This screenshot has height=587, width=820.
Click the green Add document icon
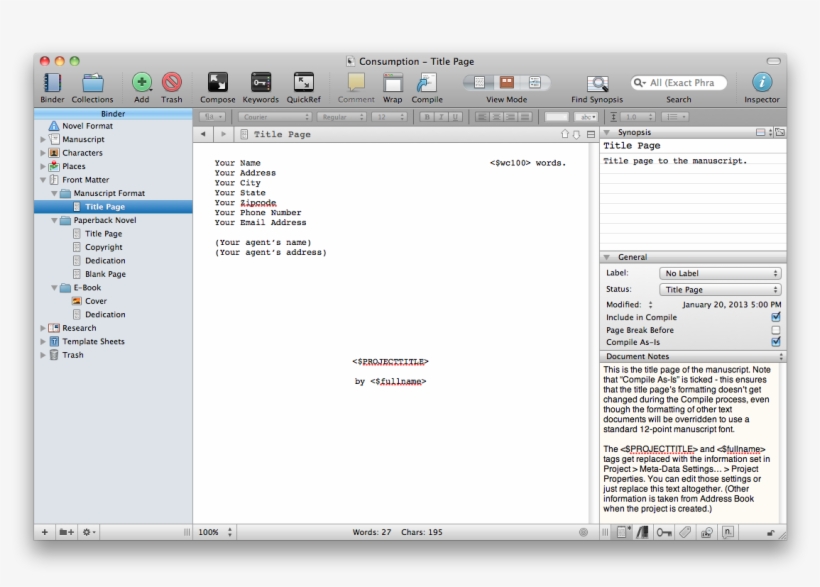click(x=142, y=84)
